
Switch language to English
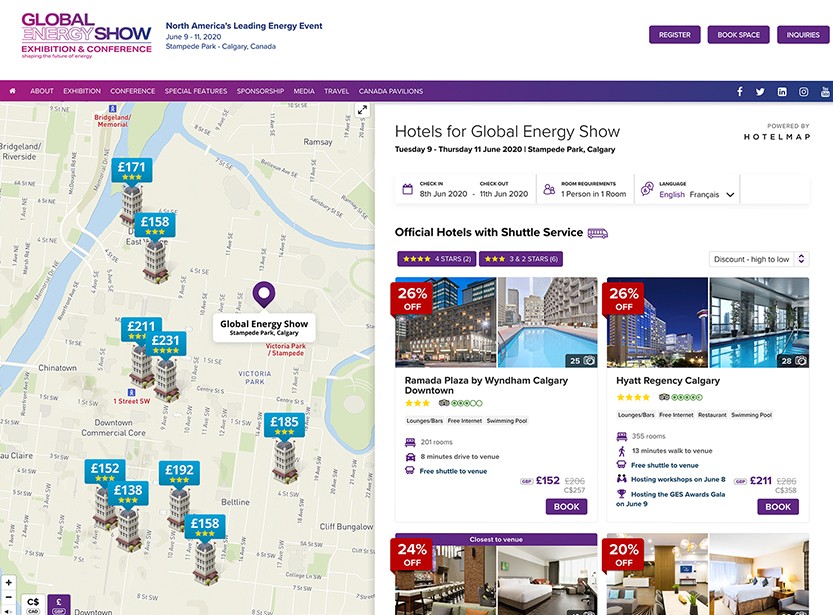(x=672, y=195)
